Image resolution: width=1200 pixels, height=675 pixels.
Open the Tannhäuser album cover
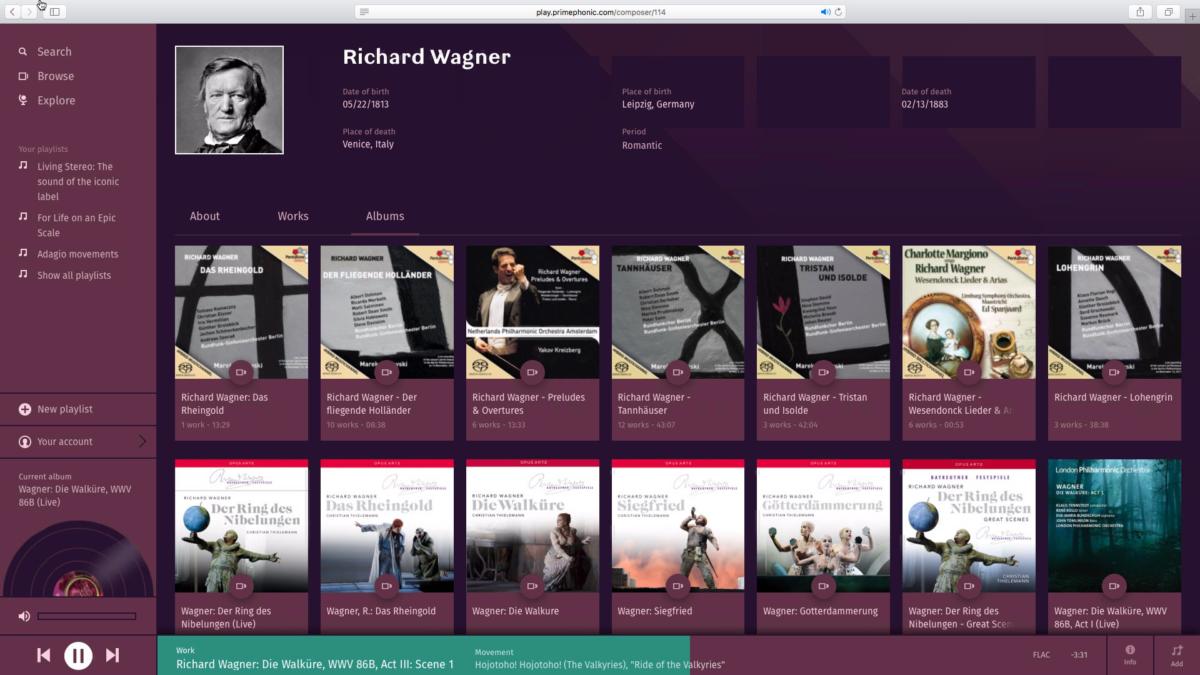(678, 312)
